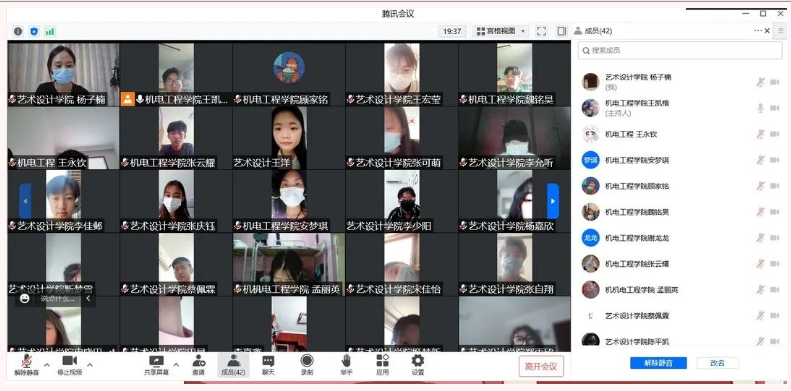
Task: Click the invite participants icon
Action: pyautogui.click(x=198, y=360)
